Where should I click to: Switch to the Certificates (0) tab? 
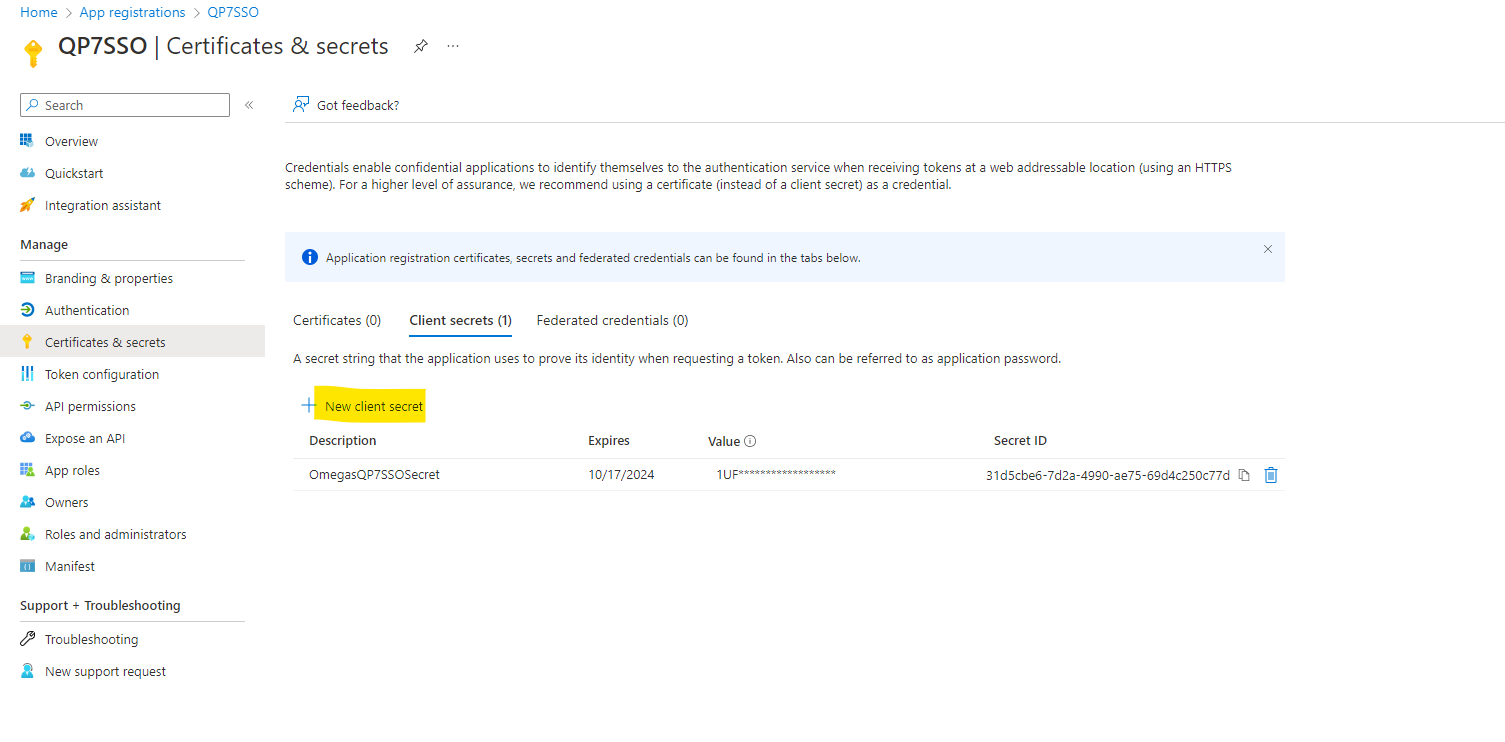pos(337,320)
